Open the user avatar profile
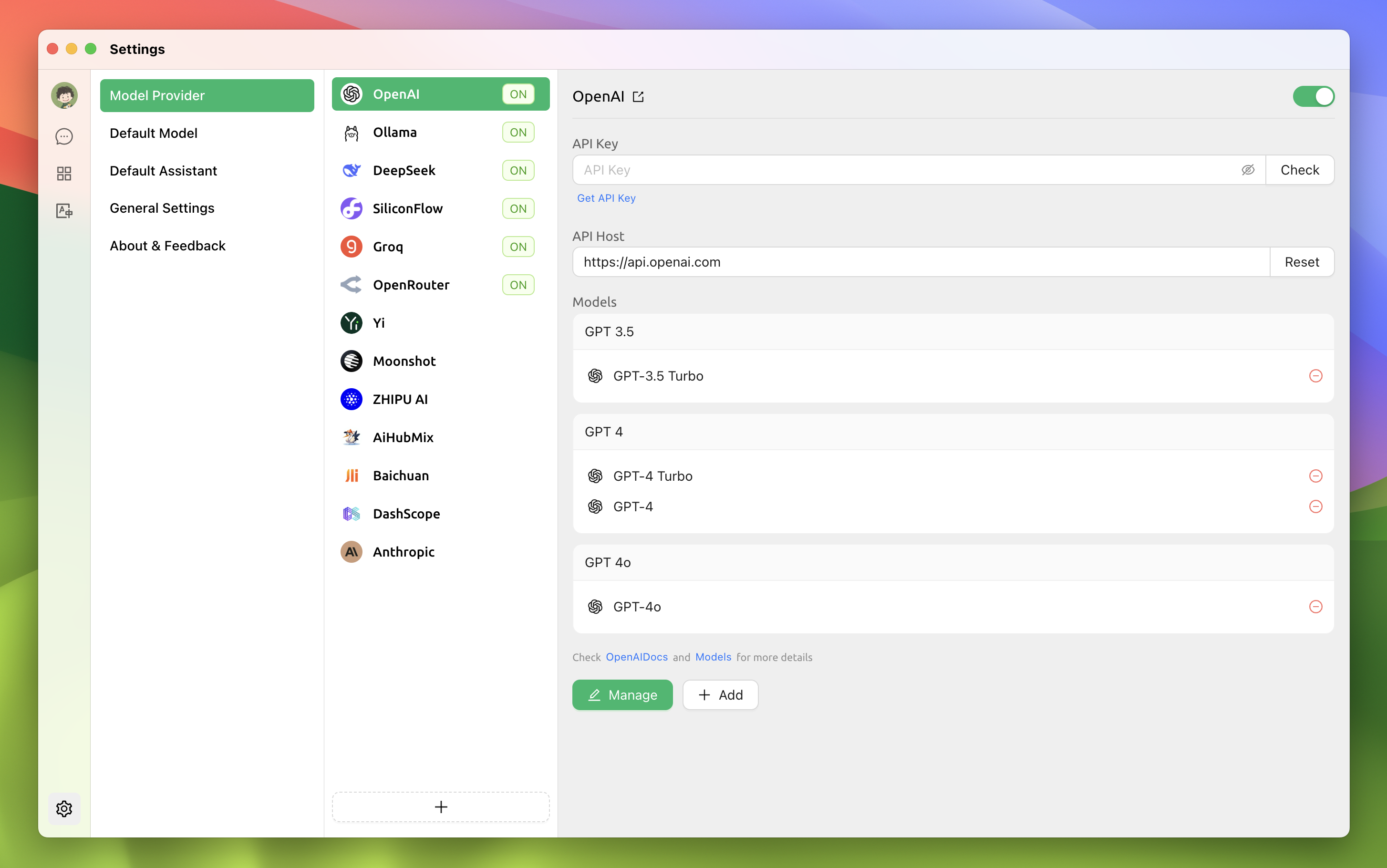Viewport: 1387px width, 868px height. click(64, 95)
